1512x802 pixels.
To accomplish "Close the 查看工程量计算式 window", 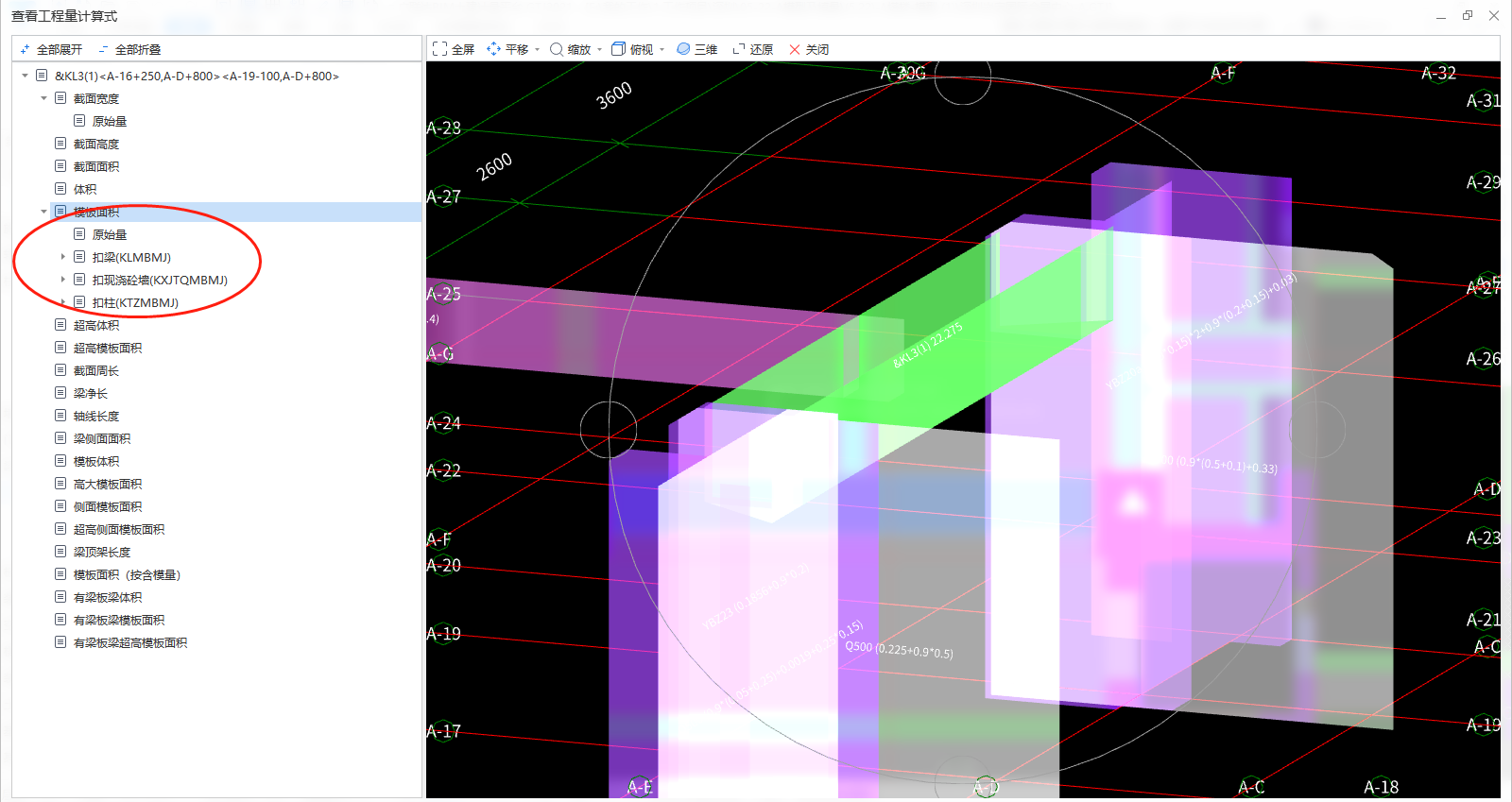I will (1494, 16).
